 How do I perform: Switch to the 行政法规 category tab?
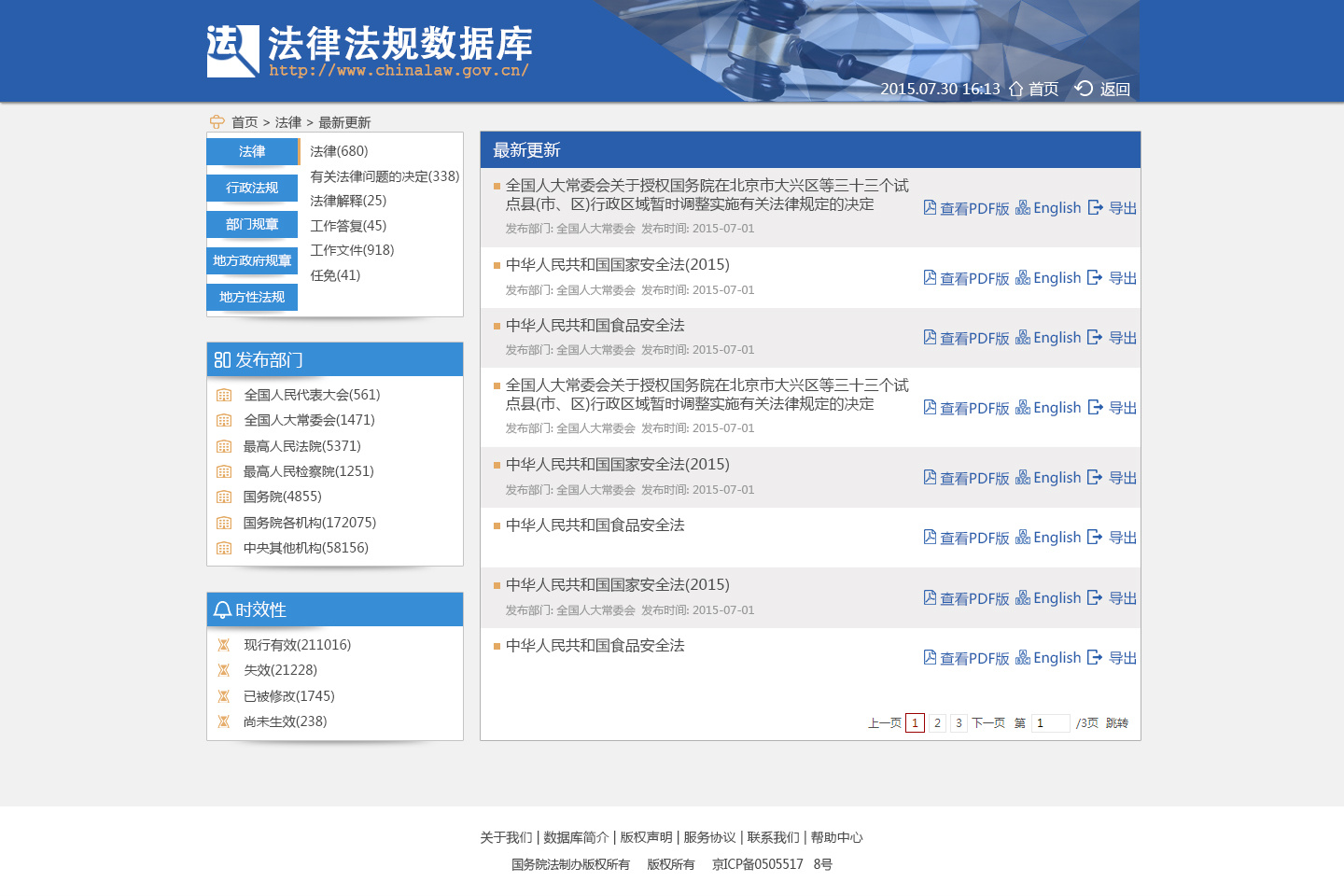point(251,188)
